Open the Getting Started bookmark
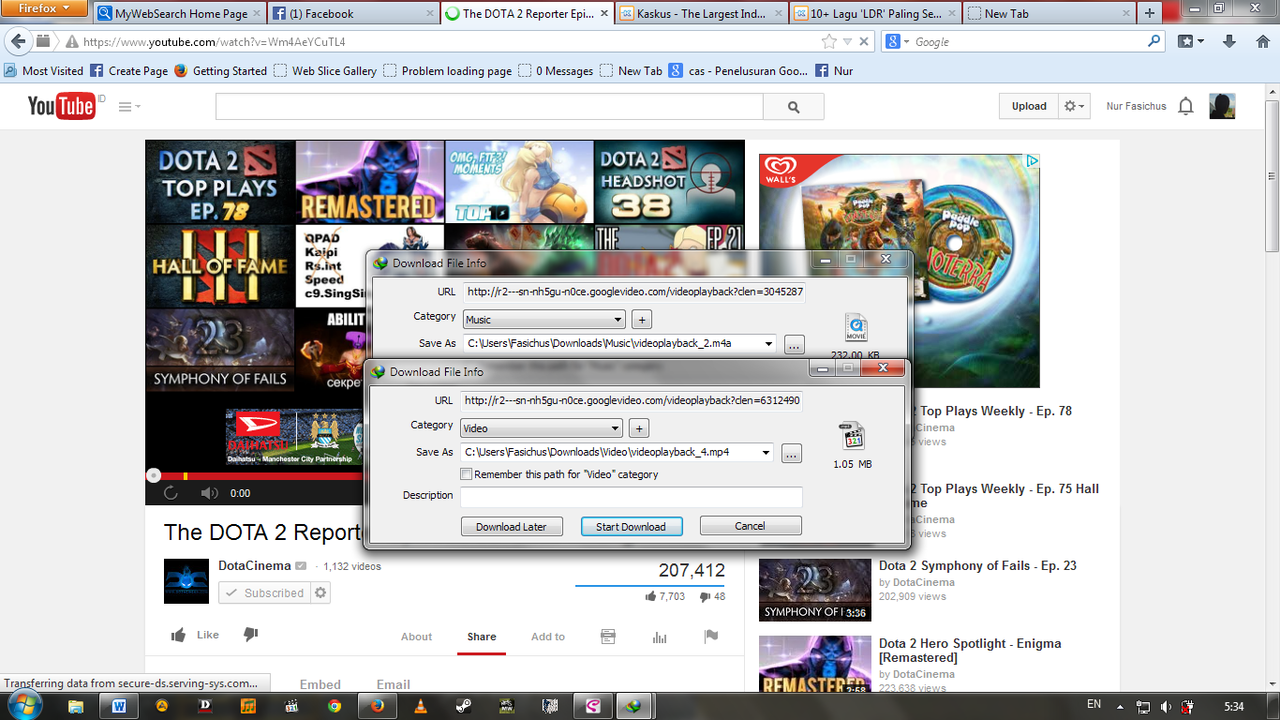Screen dimensions: 1280x720 (220, 71)
